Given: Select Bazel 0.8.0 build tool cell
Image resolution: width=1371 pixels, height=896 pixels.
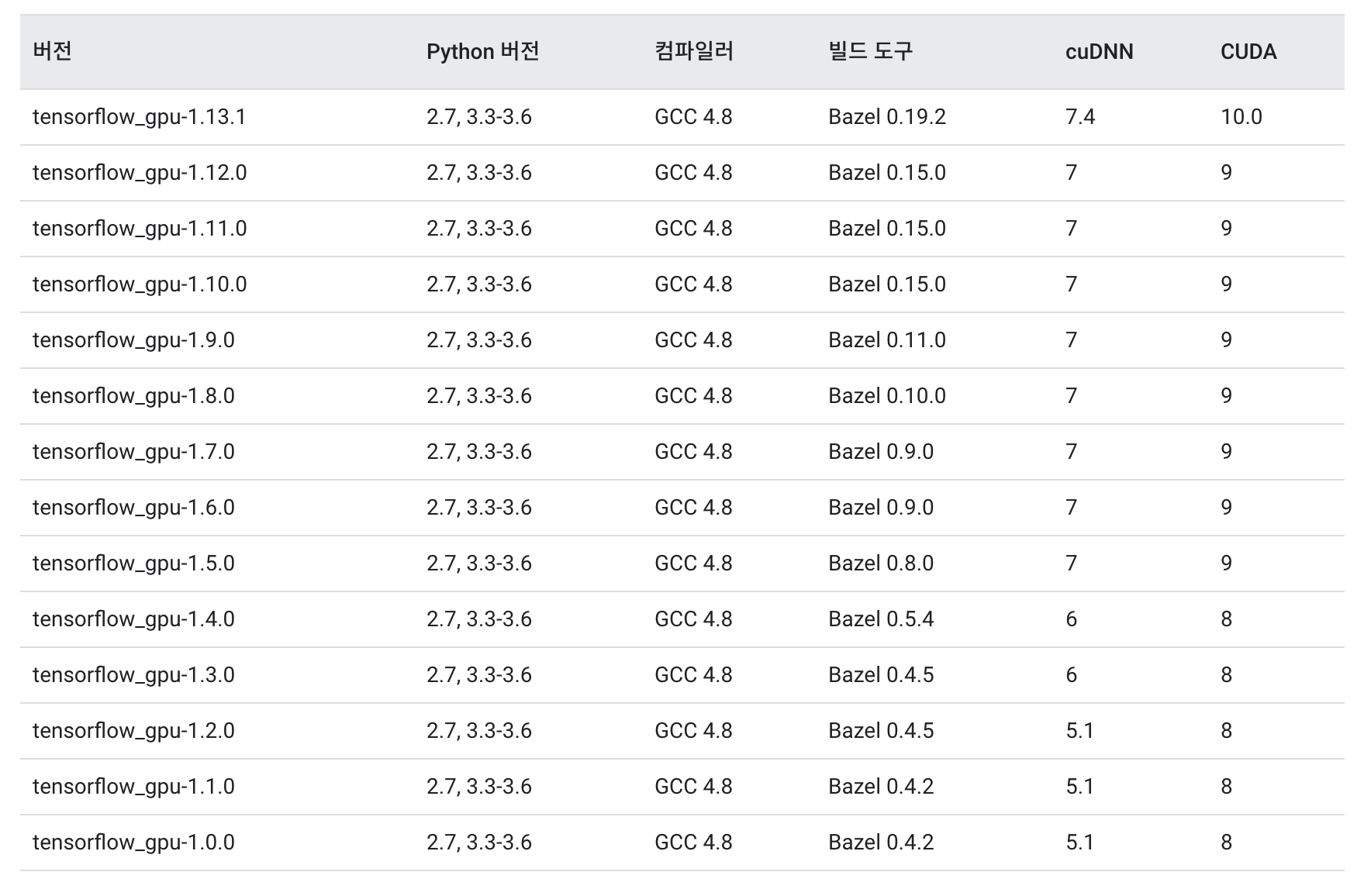Looking at the screenshot, I should tap(881, 563).
